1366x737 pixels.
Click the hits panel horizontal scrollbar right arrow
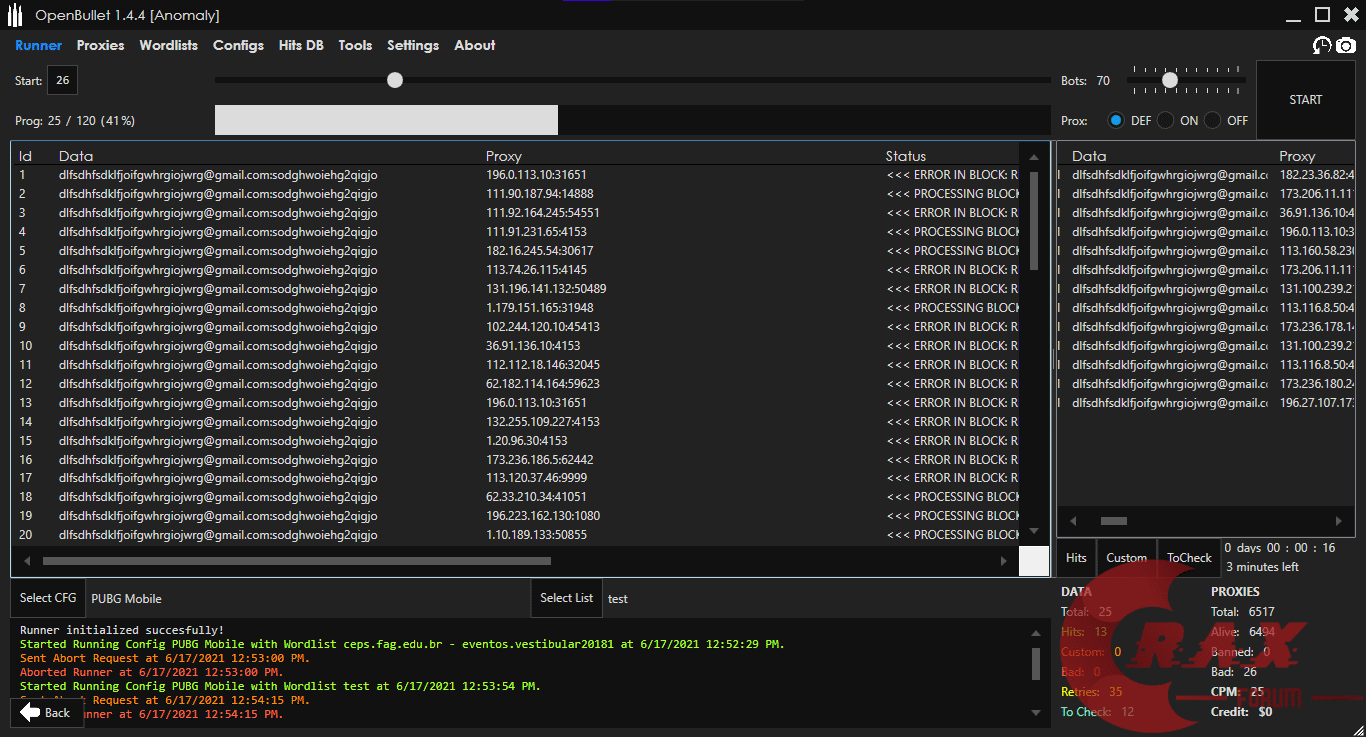[x=1339, y=521]
